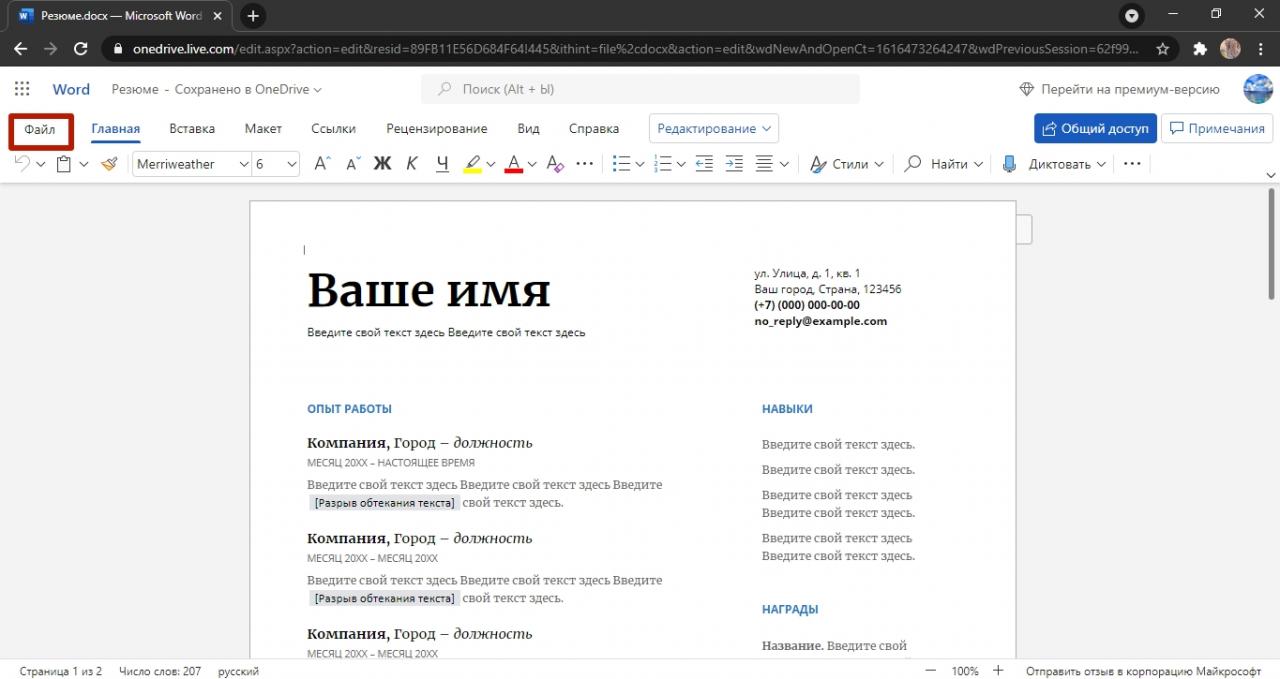The width and height of the screenshot is (1280, 679).
Task: Open the Файл menu
Action: pos(40,130)
